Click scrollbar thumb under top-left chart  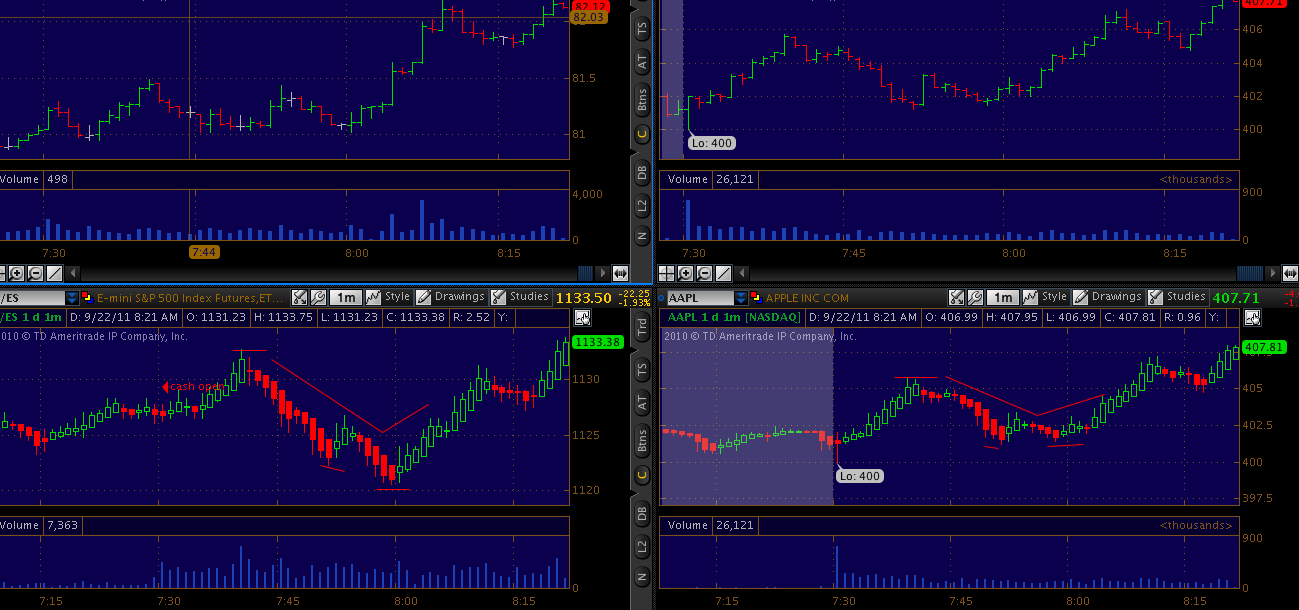pyautogui.click(x=585, y=273)
